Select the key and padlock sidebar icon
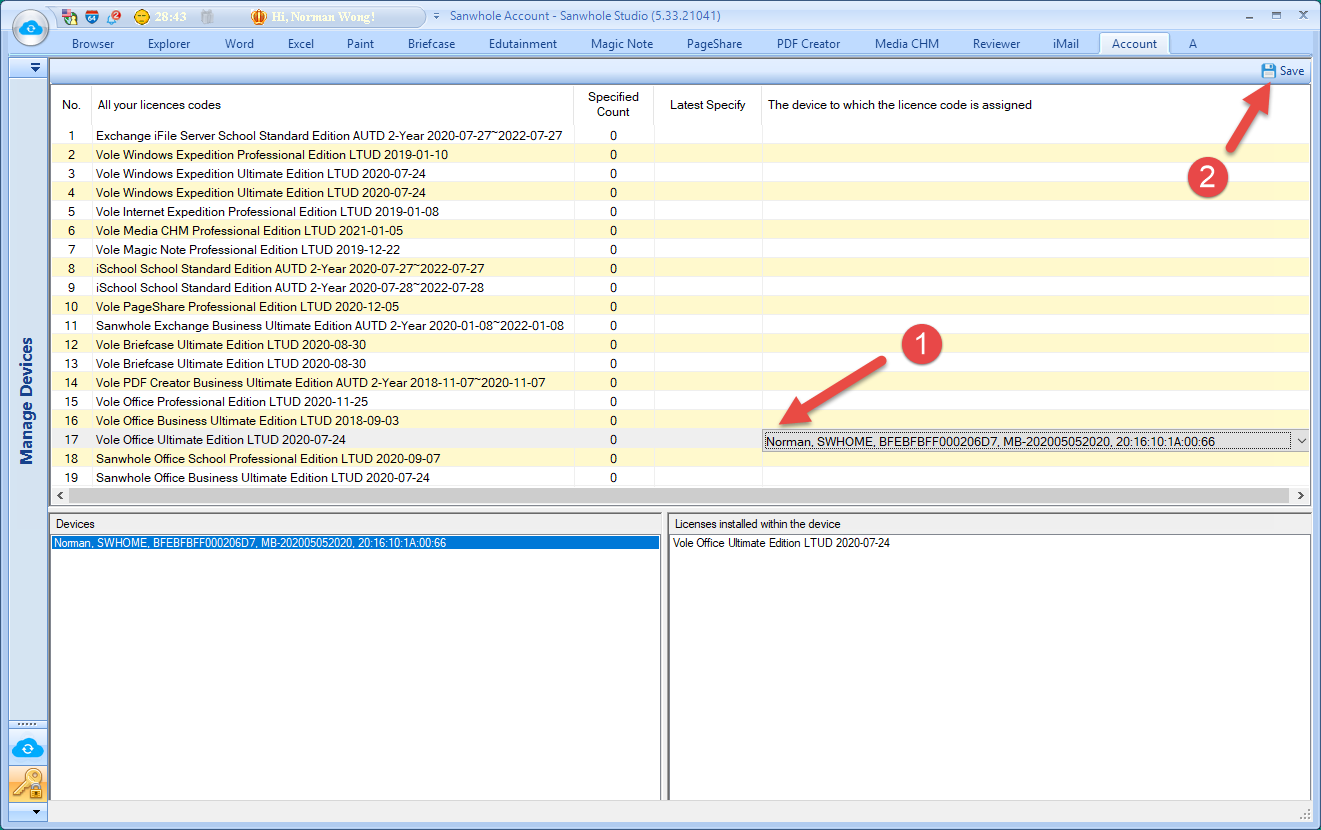Screen dimensions: 1321x830 (x=28, y=784)
